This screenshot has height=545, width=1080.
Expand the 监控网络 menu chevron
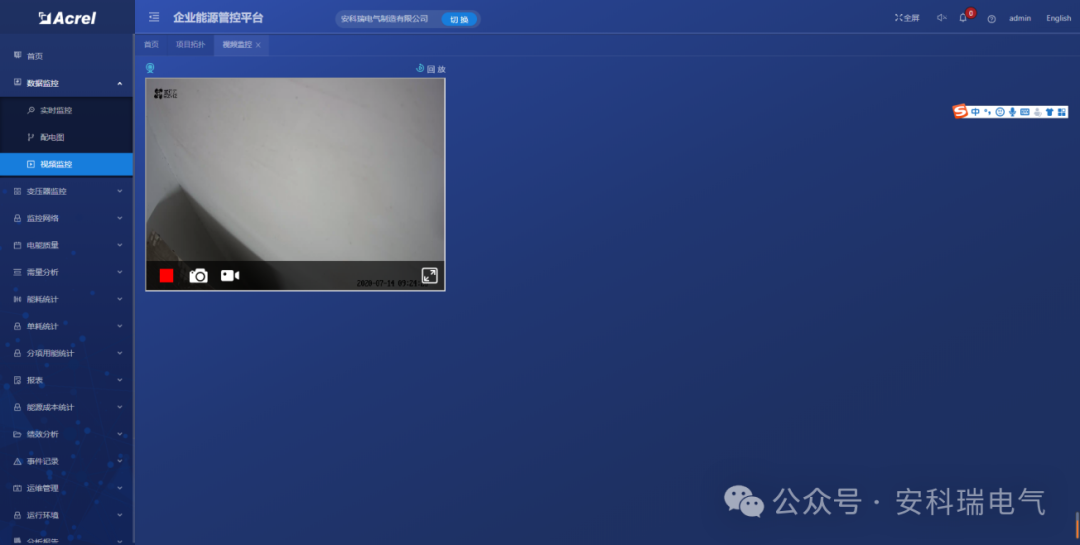click(x=120, y=218)
